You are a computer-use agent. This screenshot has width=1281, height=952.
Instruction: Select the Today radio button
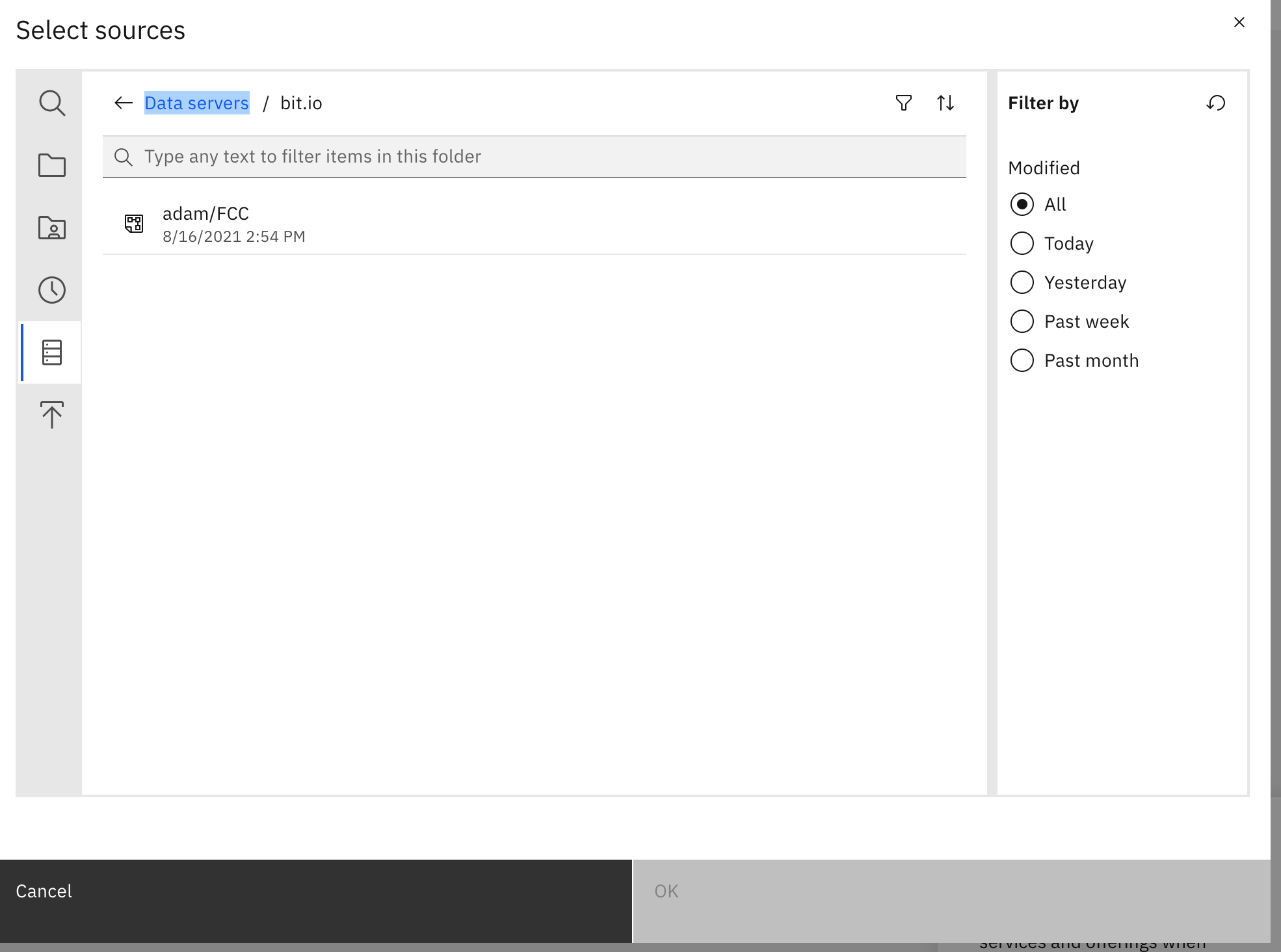point(1022,243)
